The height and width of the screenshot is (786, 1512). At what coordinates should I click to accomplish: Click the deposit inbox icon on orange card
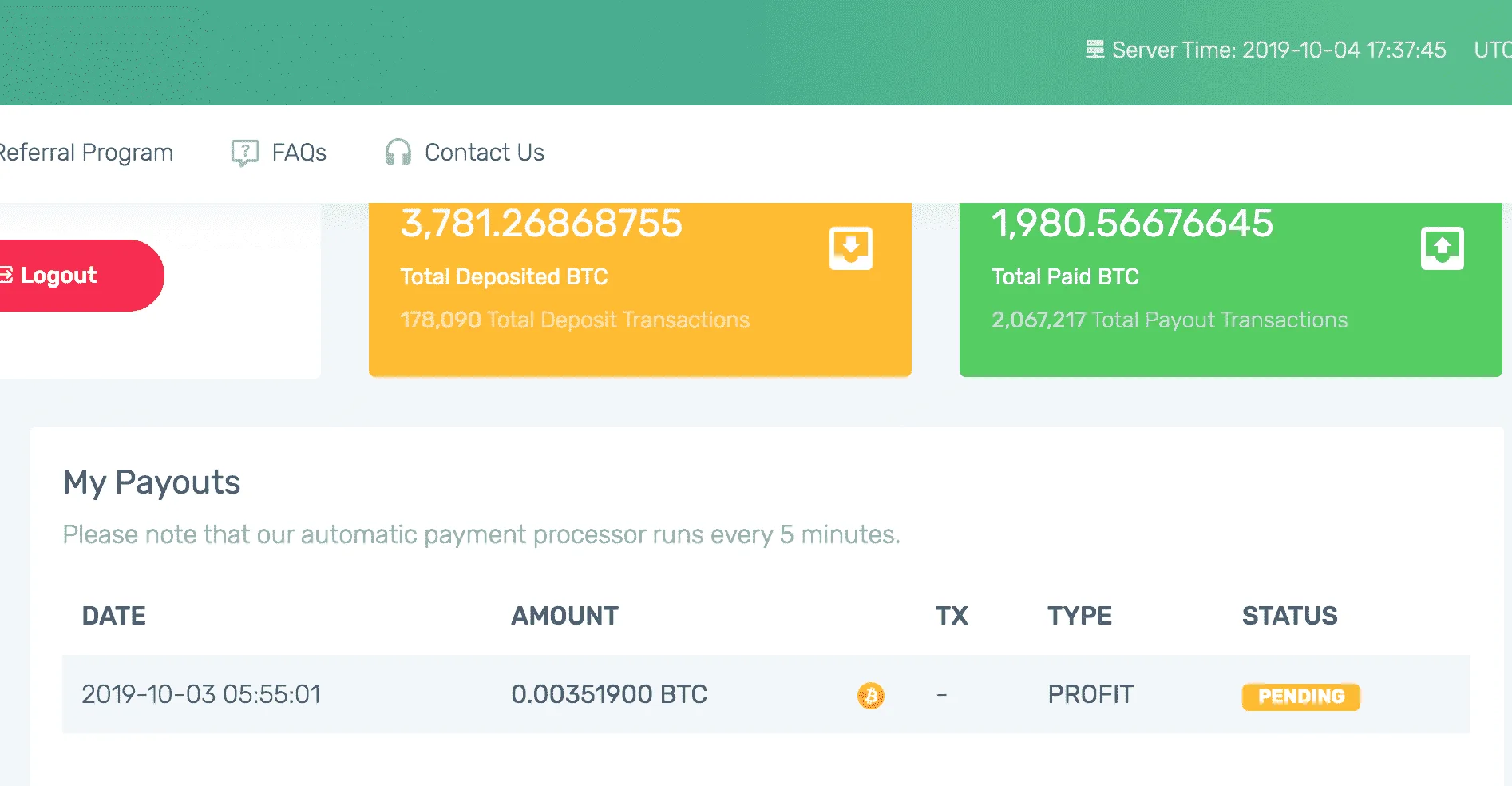[x=850, y=248]
